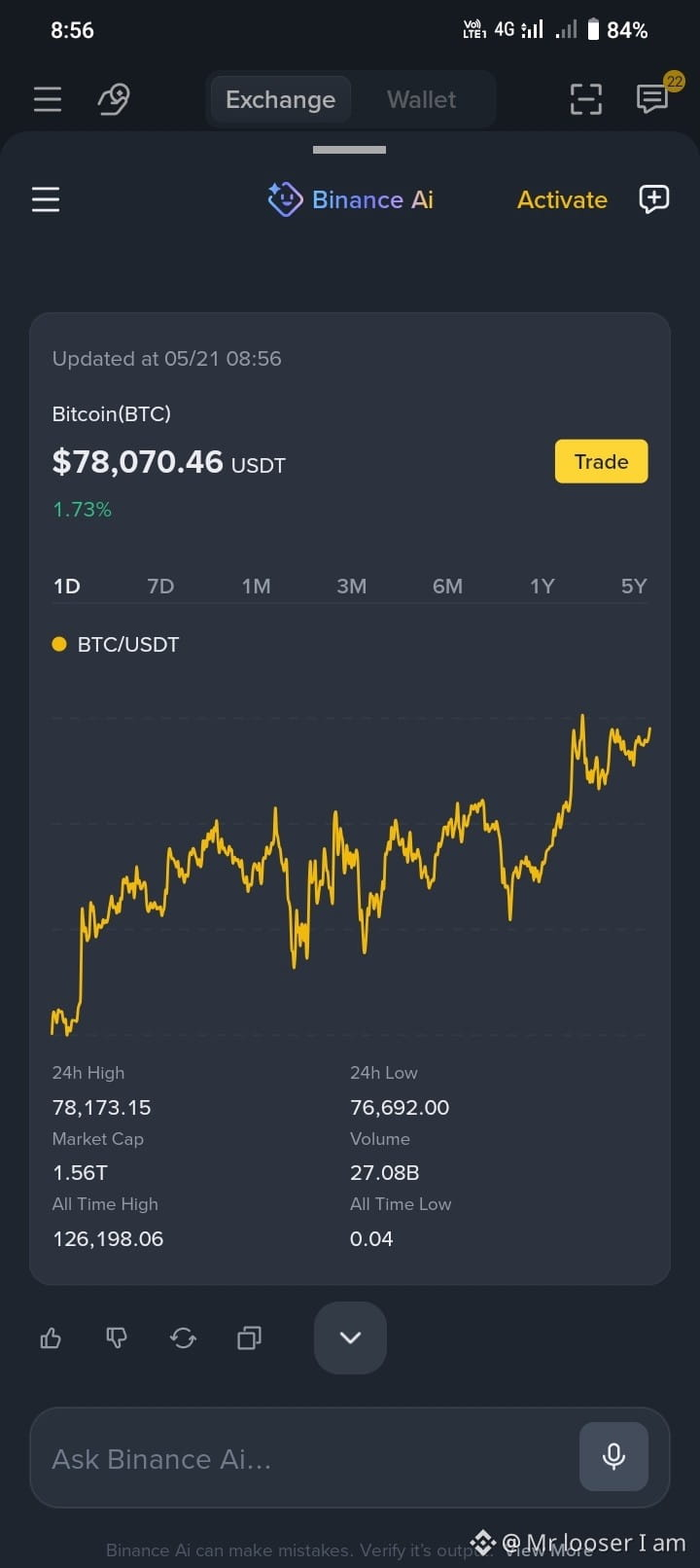Give thumbs down to the response
700x1568 pixels.
[x=117, y=1338]
